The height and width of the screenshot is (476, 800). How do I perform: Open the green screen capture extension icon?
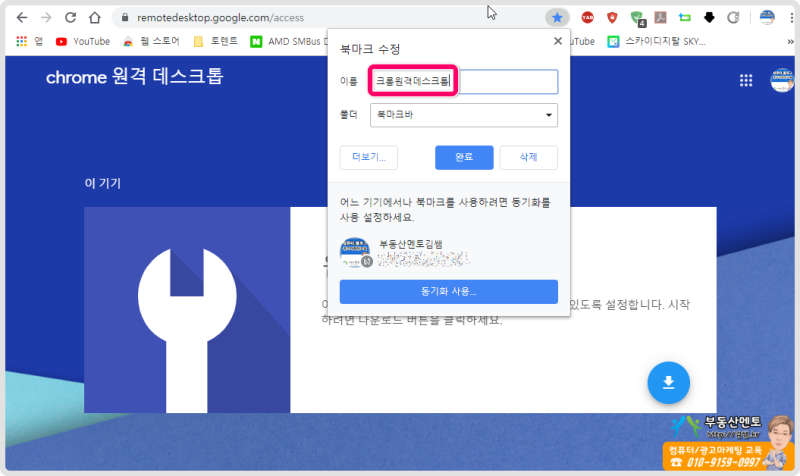click(685, 18)
